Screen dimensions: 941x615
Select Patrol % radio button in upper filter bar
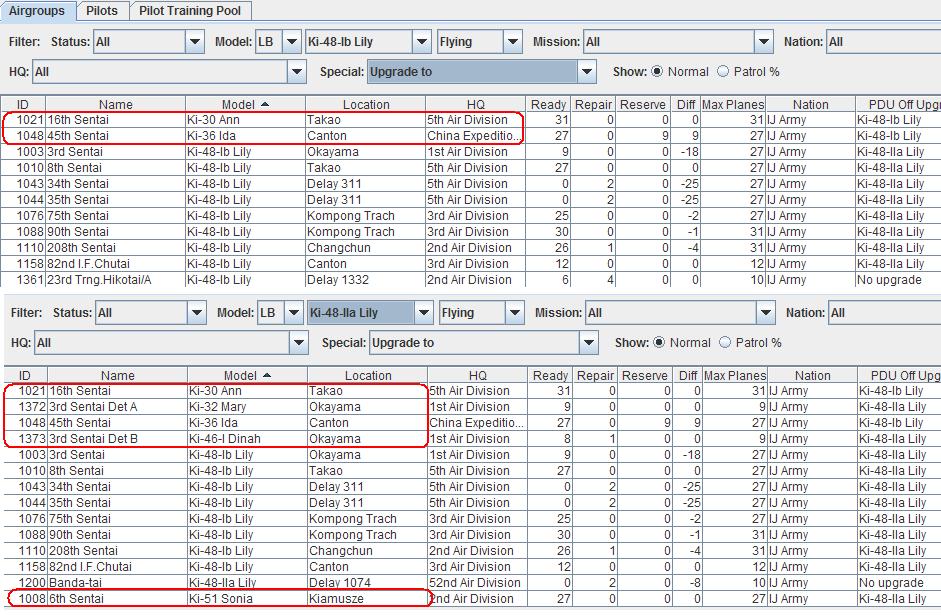coord(723,71)
